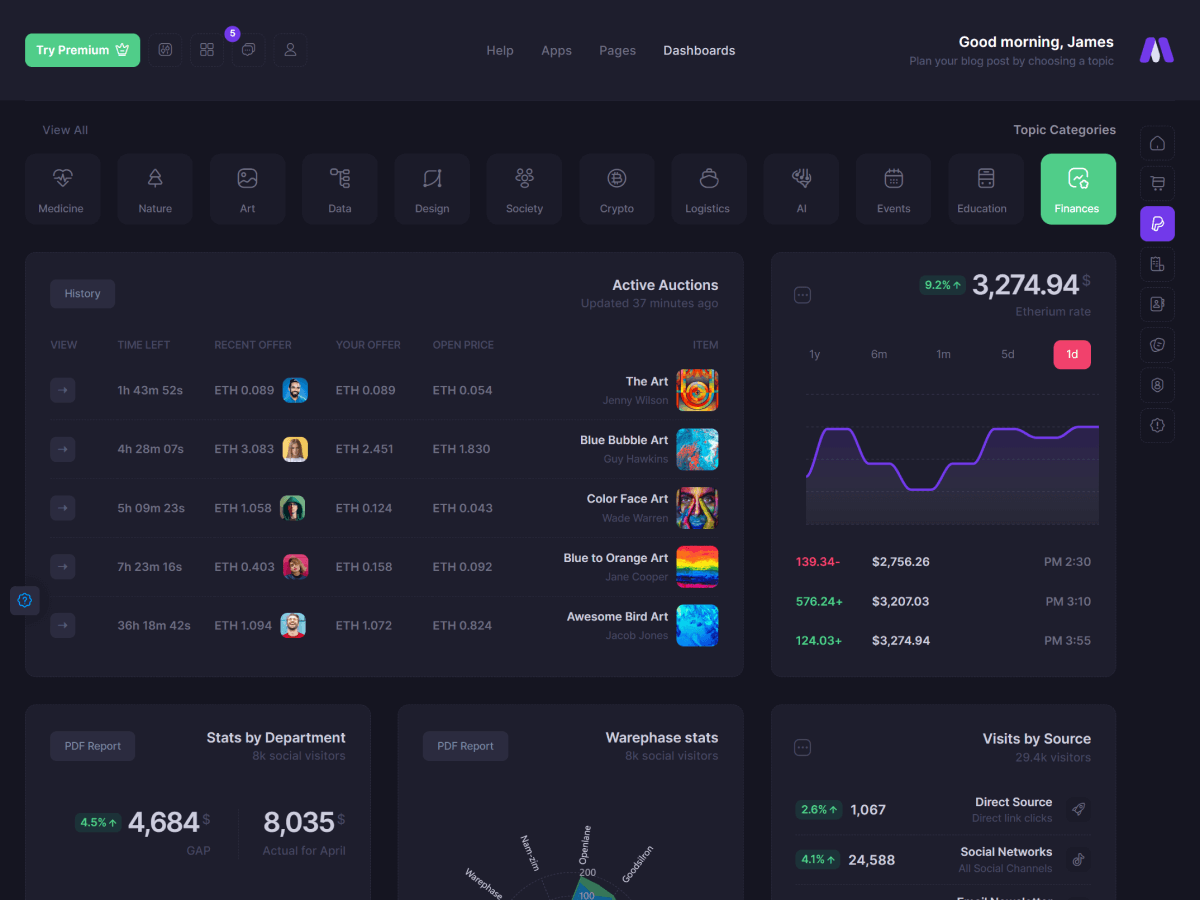Choose the Medicine topic category
This screenshot has height=900, width=1200.
62,189
